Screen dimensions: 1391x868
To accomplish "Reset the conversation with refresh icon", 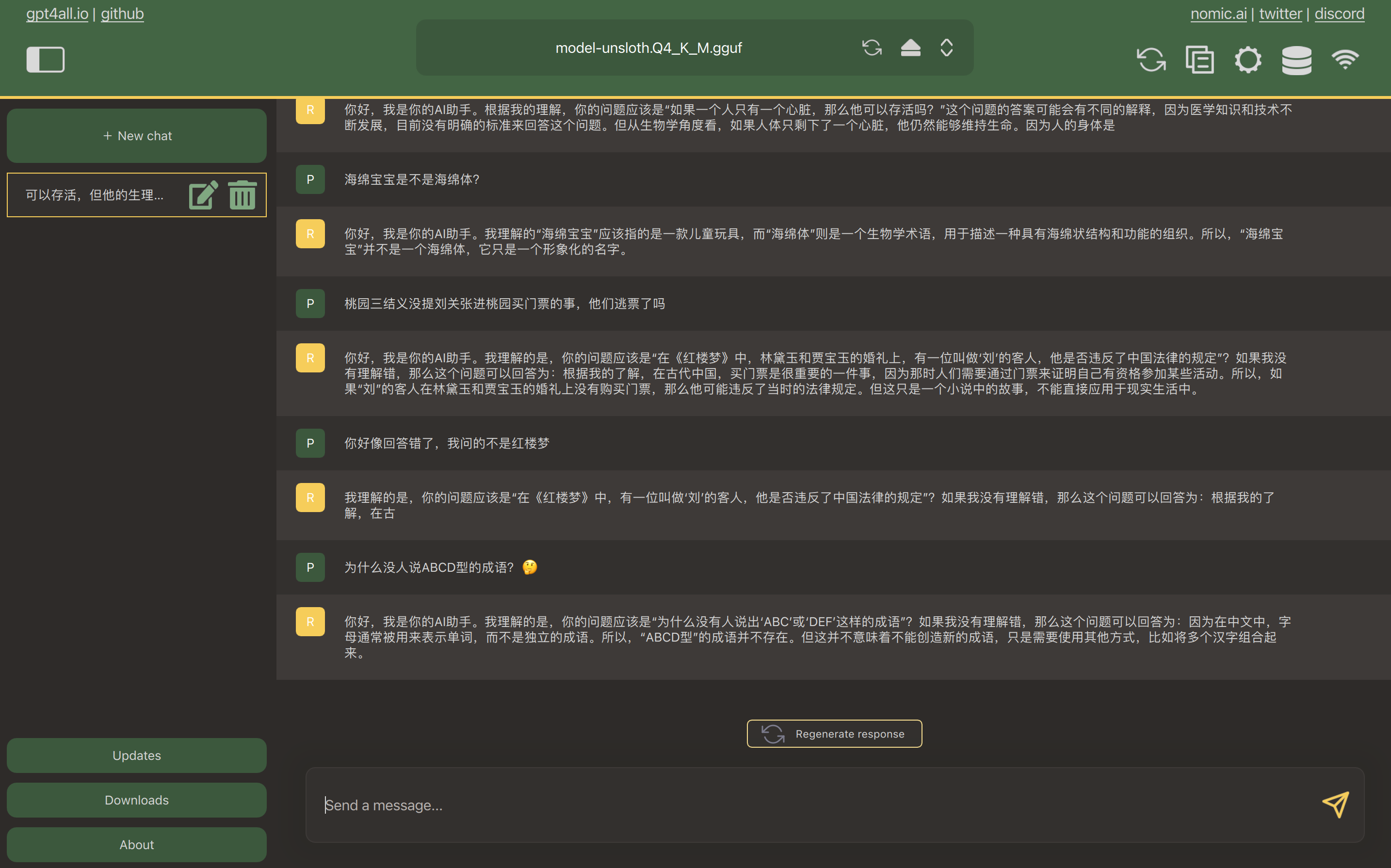I will 1151,60.
